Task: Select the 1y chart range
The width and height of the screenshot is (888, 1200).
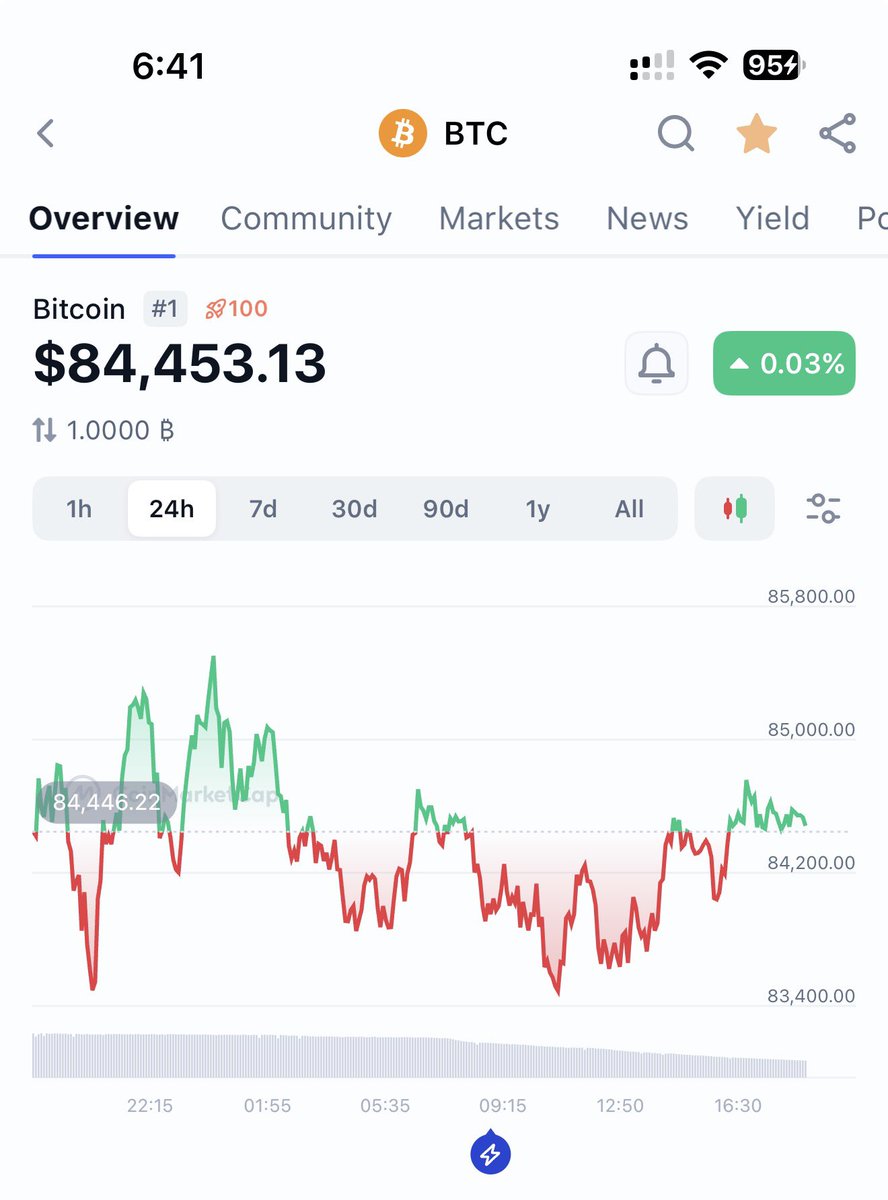Action: (538, 509)
